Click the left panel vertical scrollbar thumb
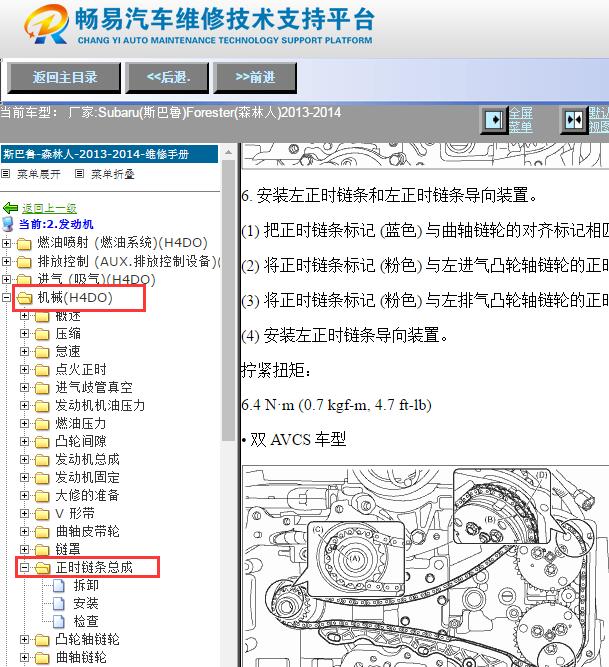The image size is (609, 667). click(228, 300)
